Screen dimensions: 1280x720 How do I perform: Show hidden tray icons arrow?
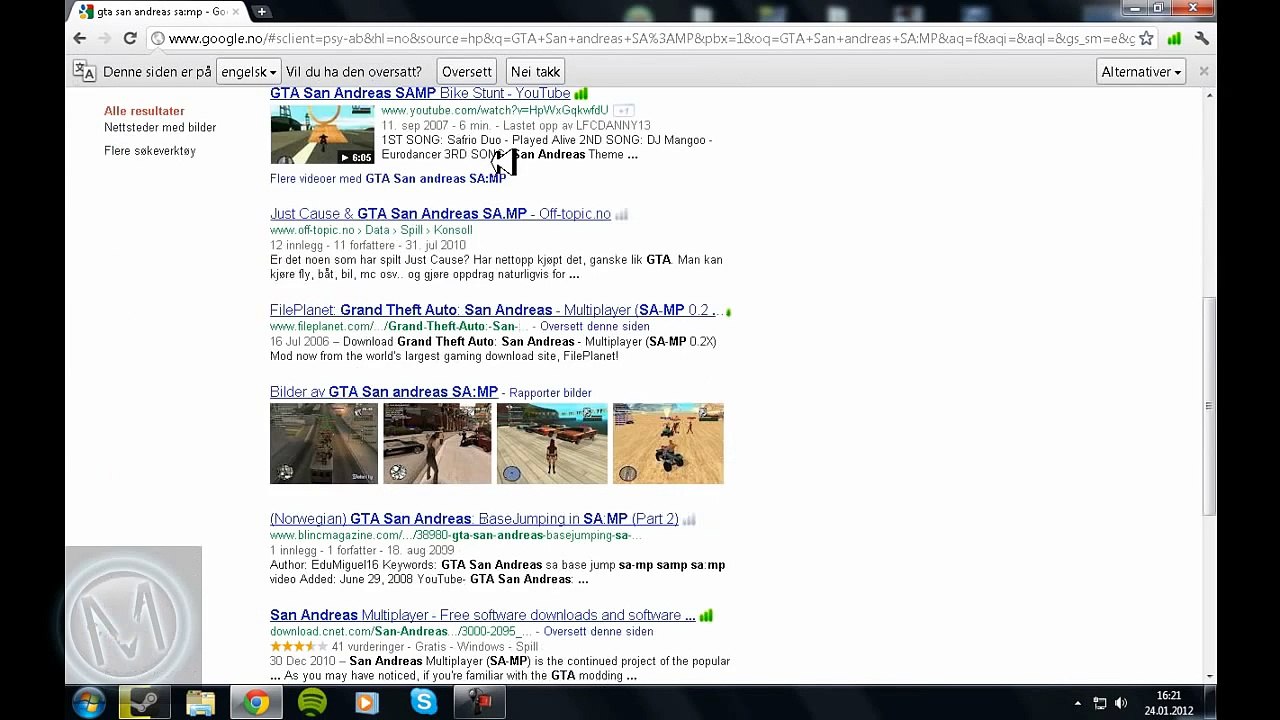coord(1077,703)
